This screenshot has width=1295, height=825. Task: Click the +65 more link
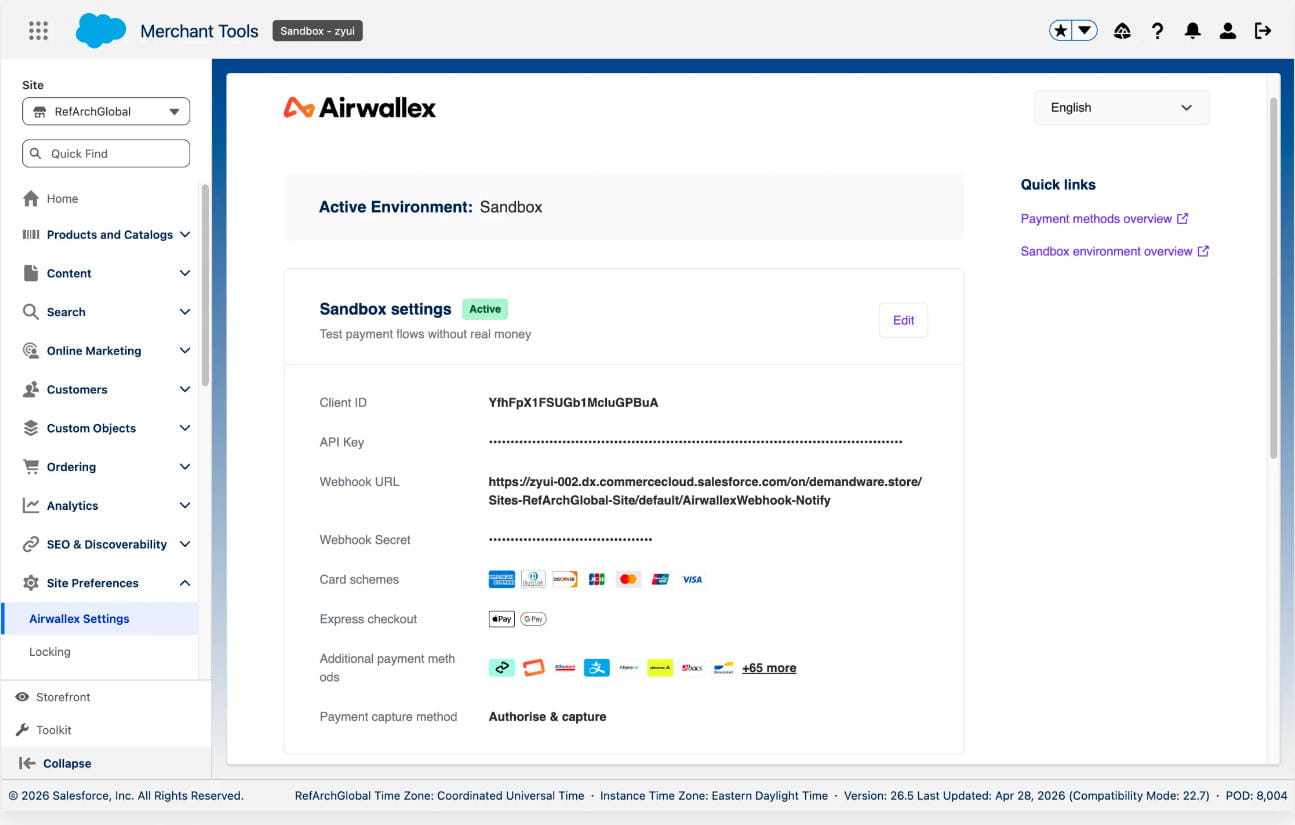pos(769,668)
